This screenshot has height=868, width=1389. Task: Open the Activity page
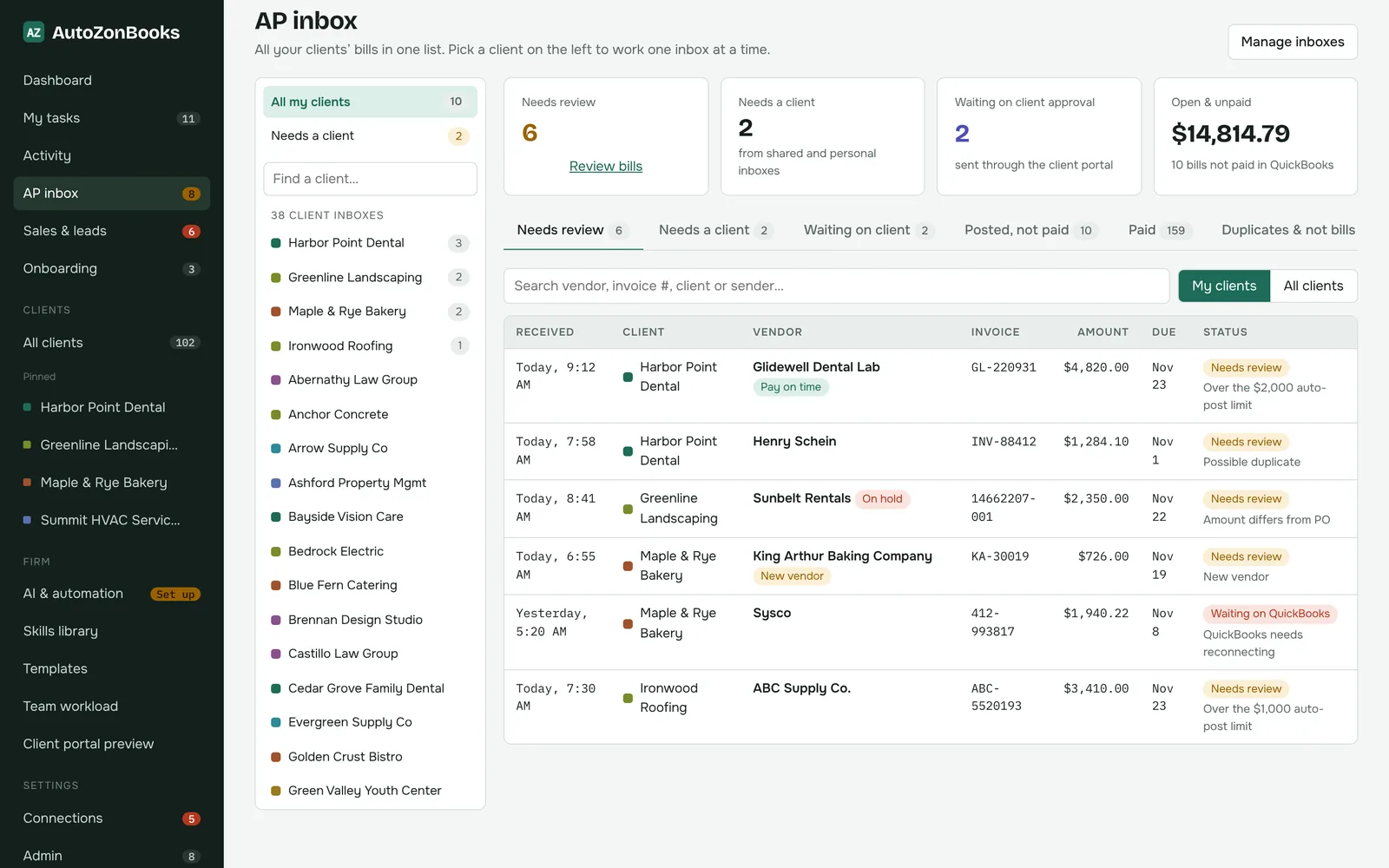[112, 155]
